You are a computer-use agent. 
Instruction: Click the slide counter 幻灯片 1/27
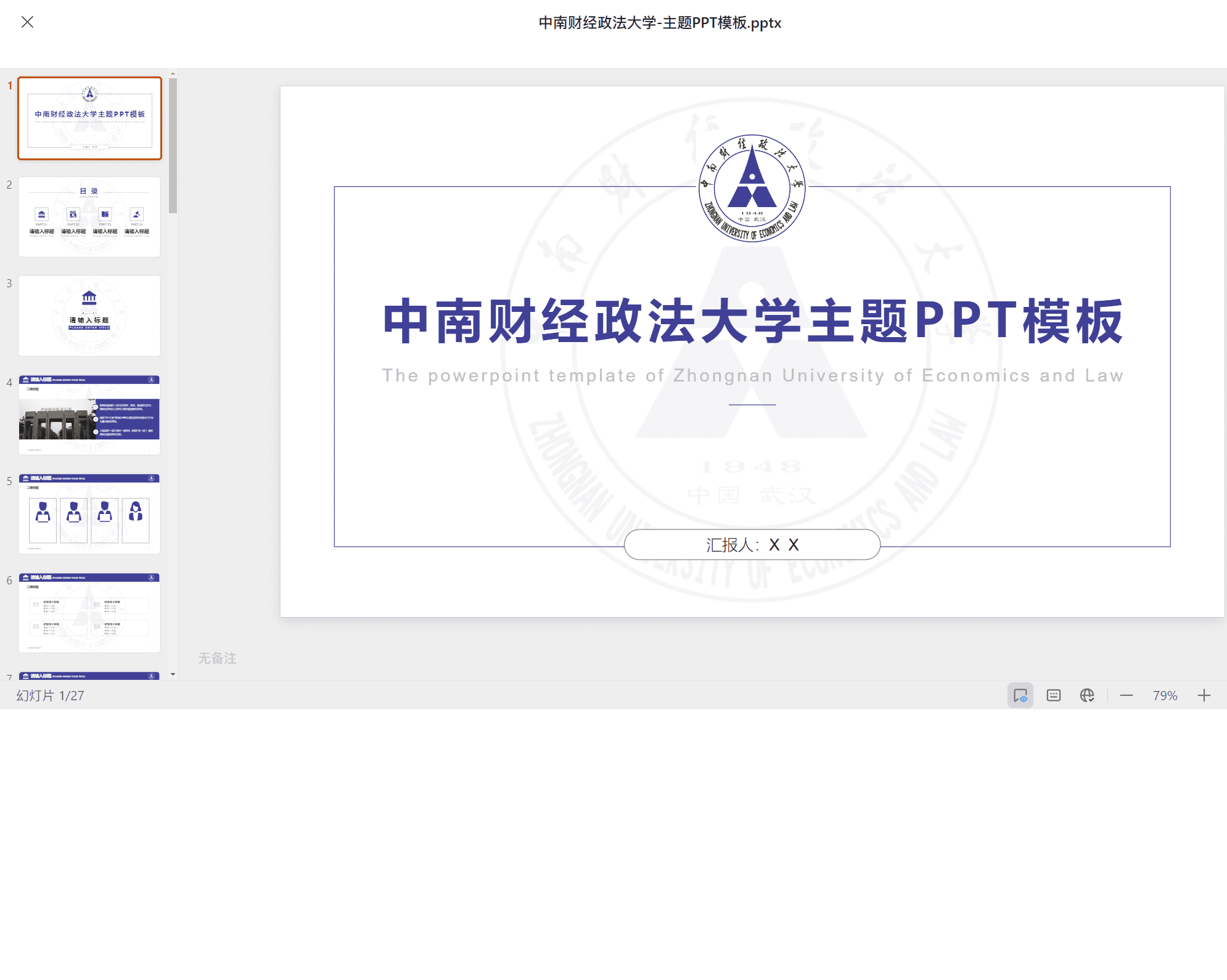50,695
